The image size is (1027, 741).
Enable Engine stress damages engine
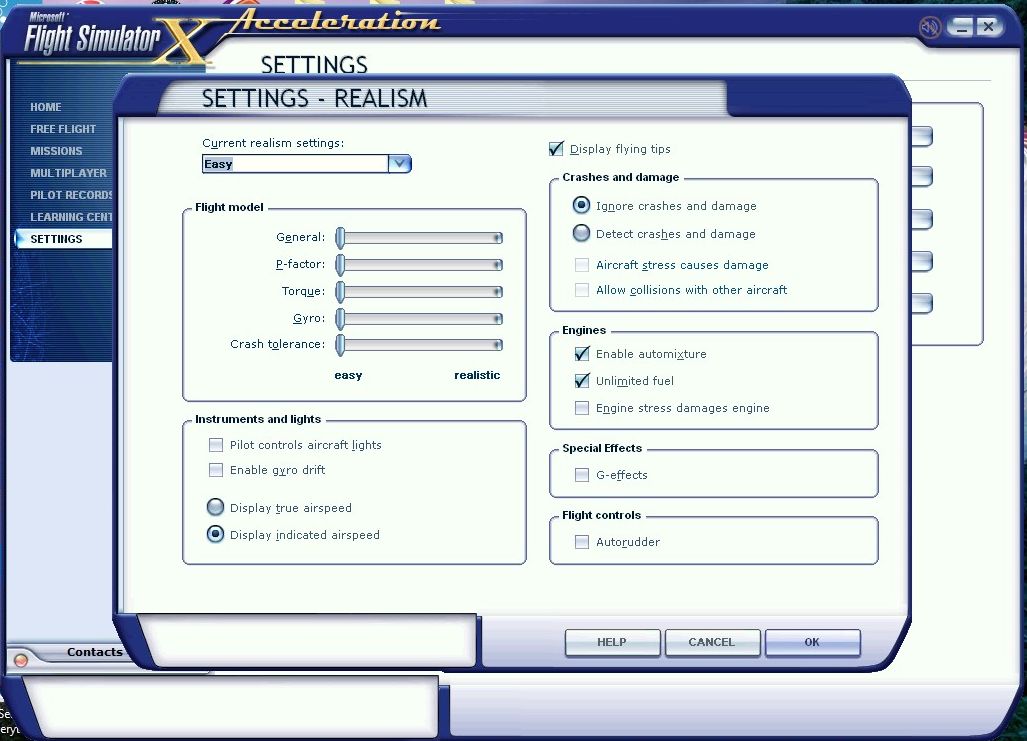pyautogui.click(x=582, y=408)
